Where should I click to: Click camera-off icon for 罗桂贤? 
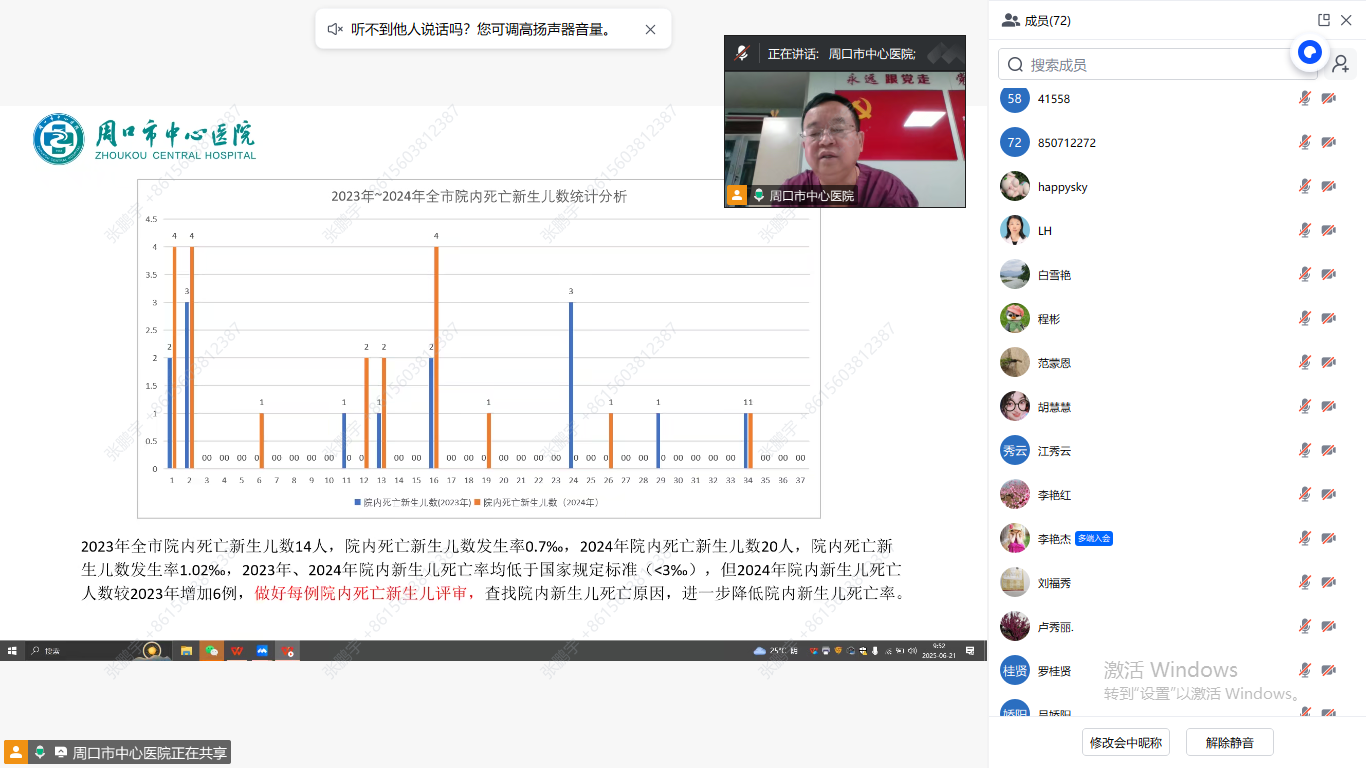click(x=1328, y=670)
